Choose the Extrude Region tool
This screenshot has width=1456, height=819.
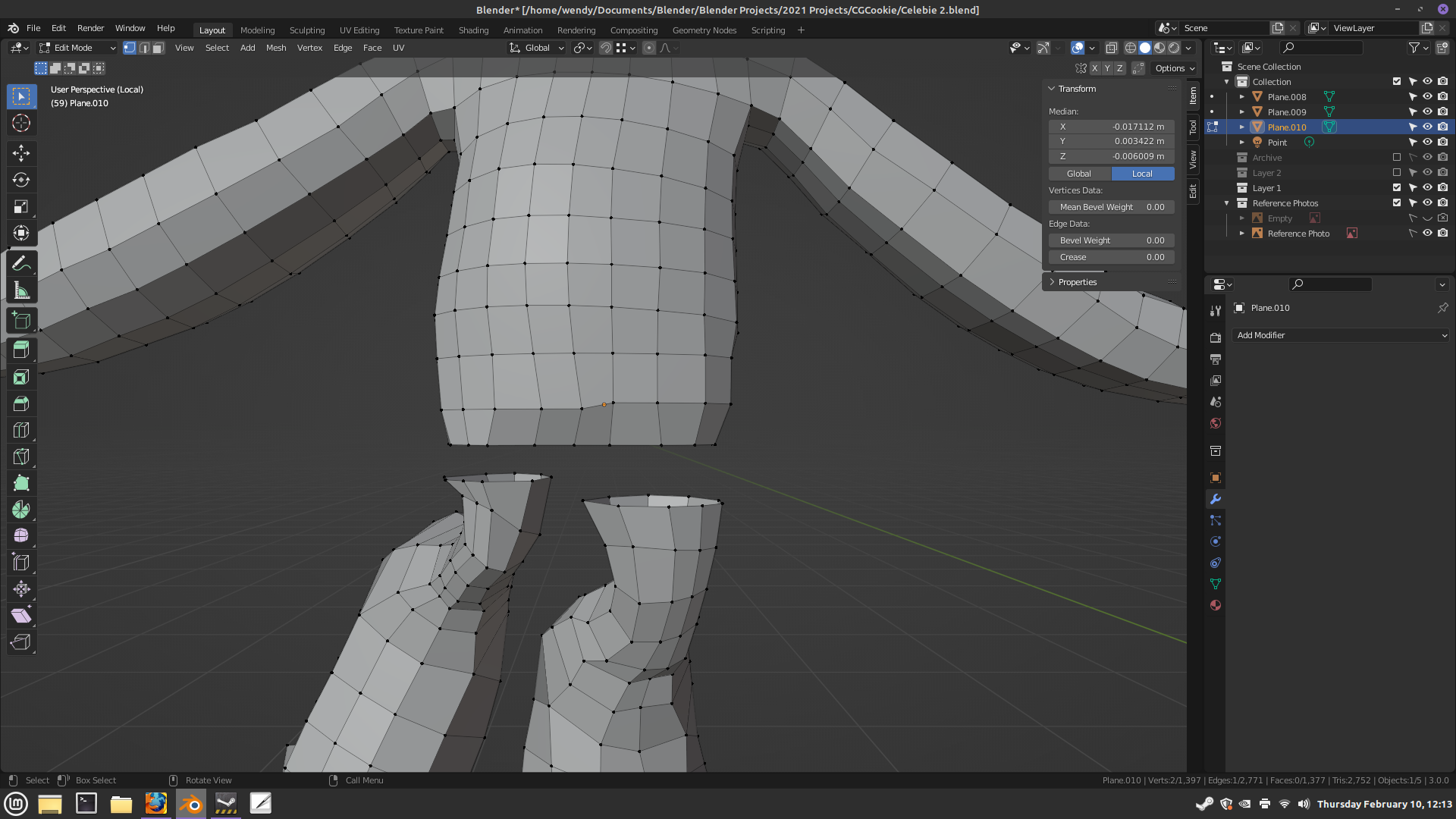(21, 350)
